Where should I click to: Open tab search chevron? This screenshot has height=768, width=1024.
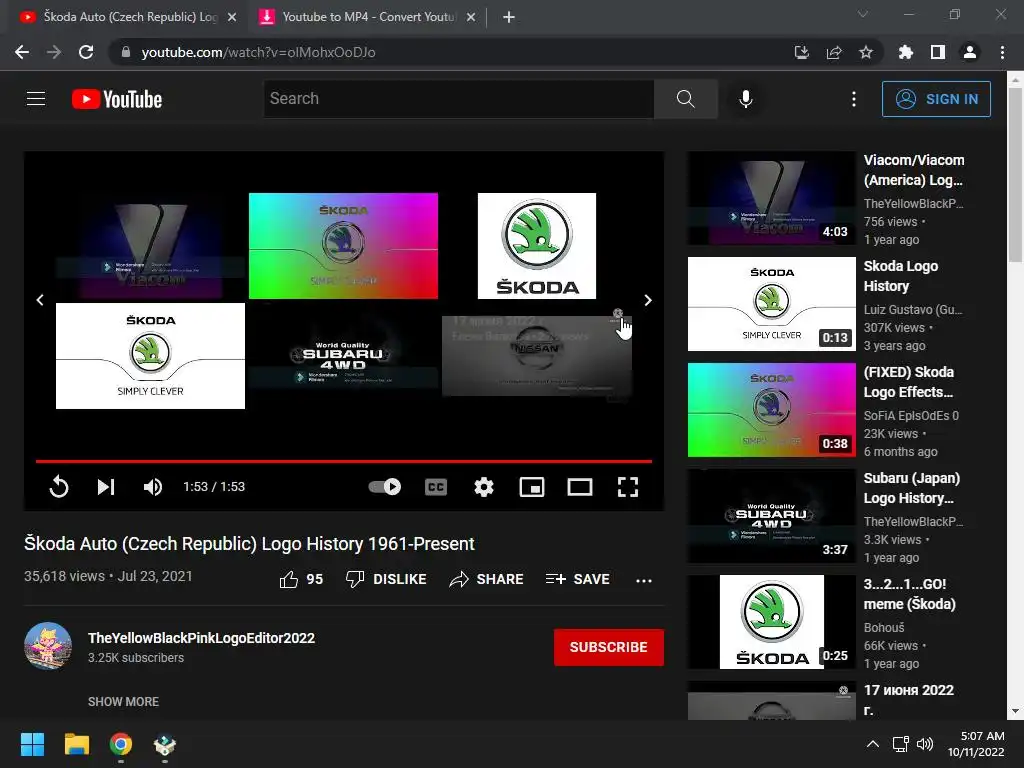point(863,14)
